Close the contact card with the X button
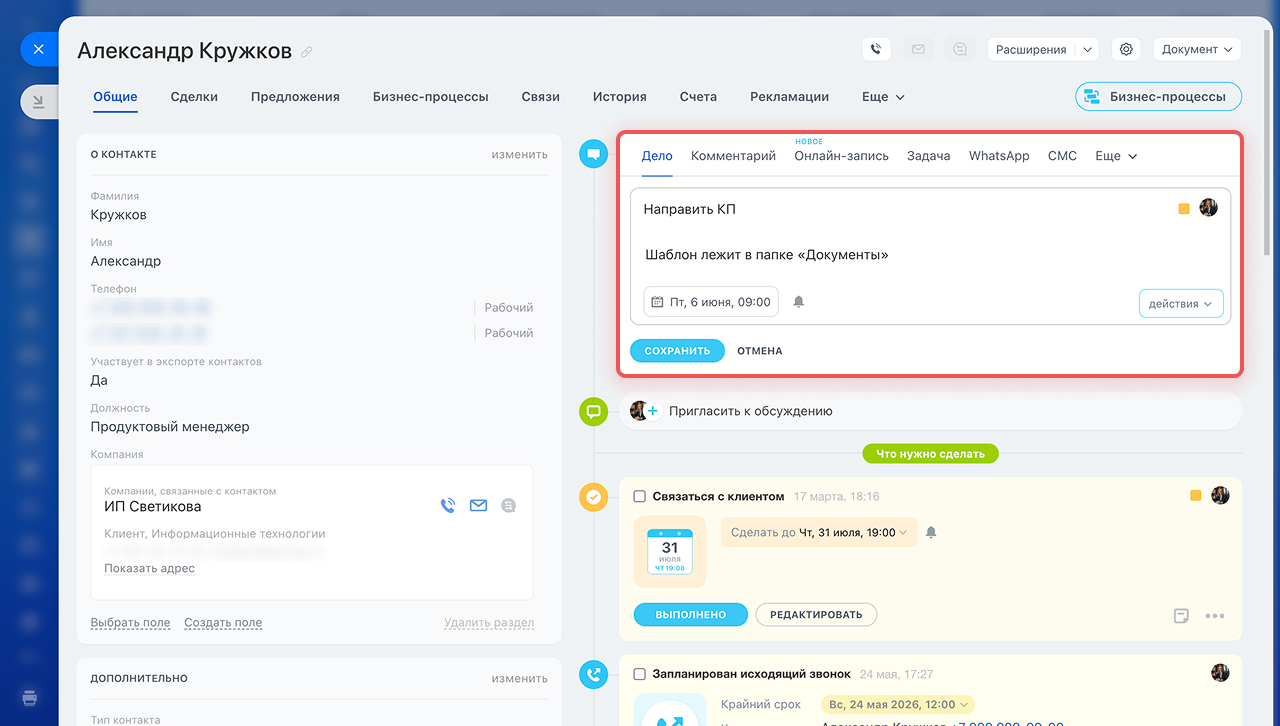This screenshot has height=726, width=1280. (x=38, y=48)
